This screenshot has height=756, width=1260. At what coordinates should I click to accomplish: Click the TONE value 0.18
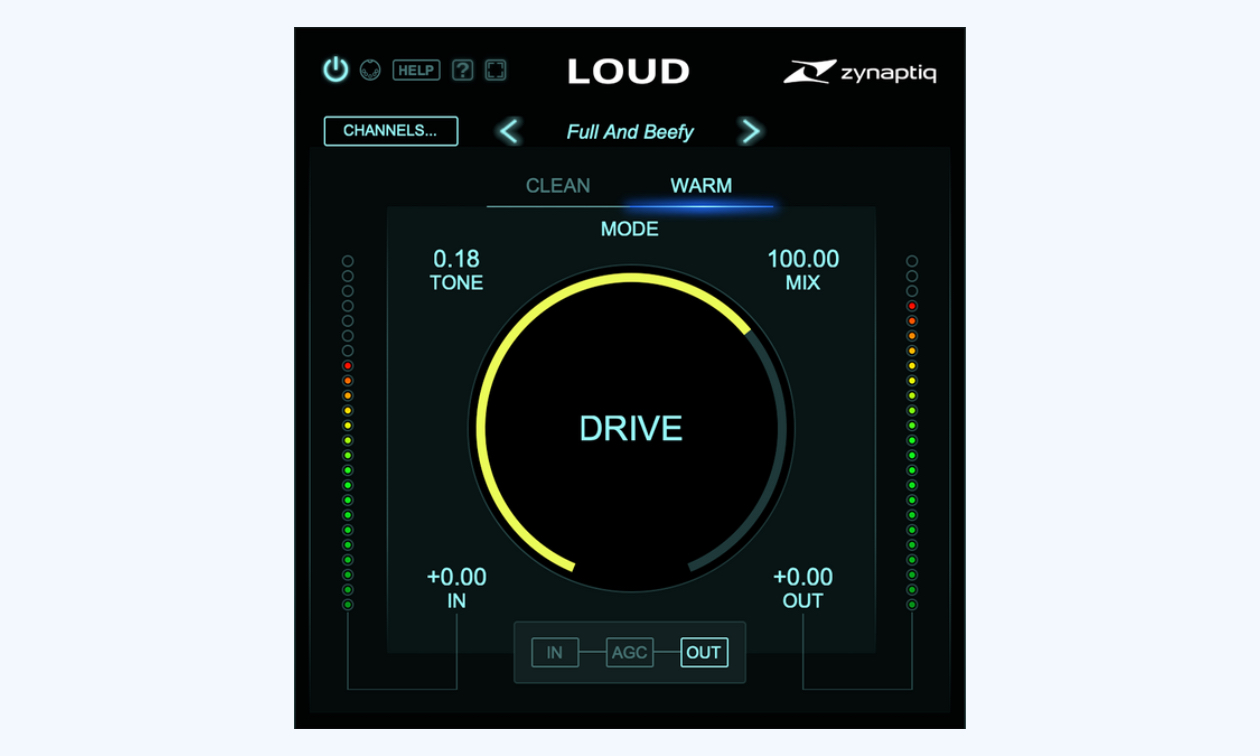click(456, 259)
